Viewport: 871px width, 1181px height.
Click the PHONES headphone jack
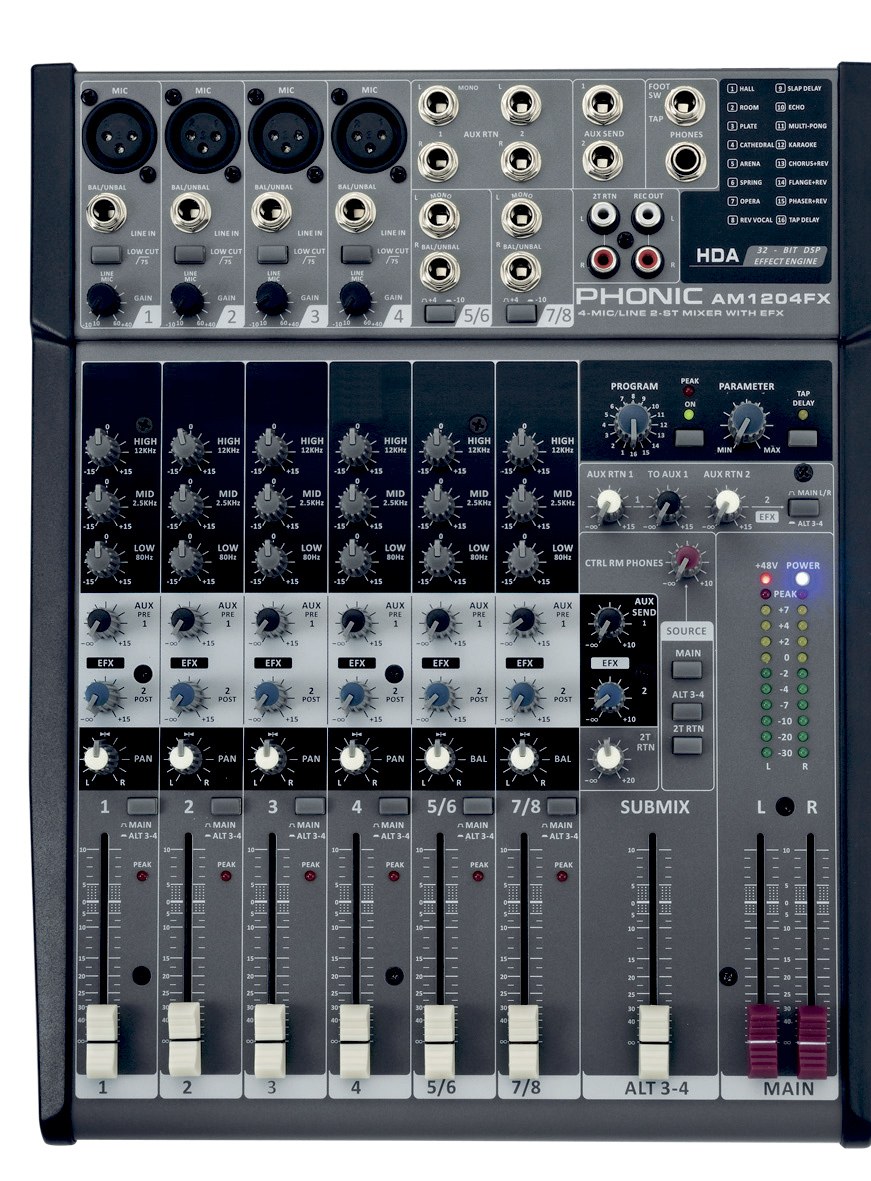click(x=685, y=159)
